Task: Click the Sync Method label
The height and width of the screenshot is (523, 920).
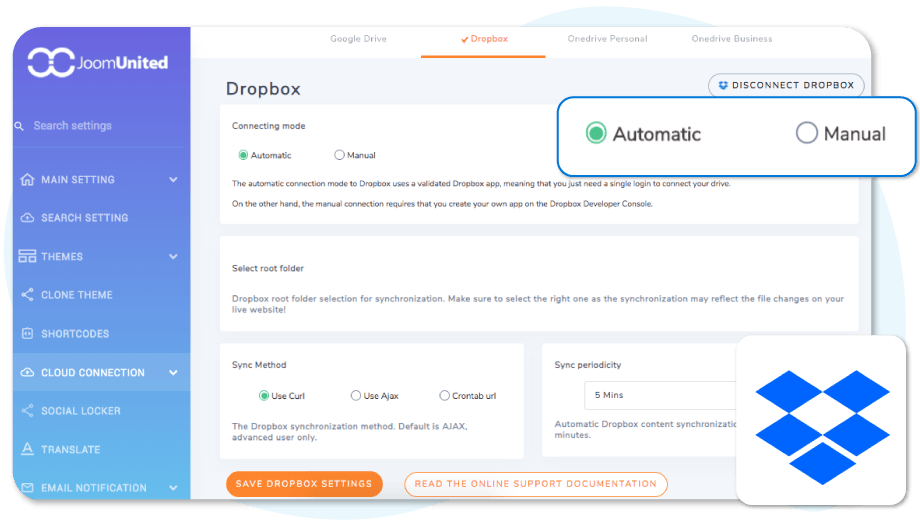Action: (259, 365)
